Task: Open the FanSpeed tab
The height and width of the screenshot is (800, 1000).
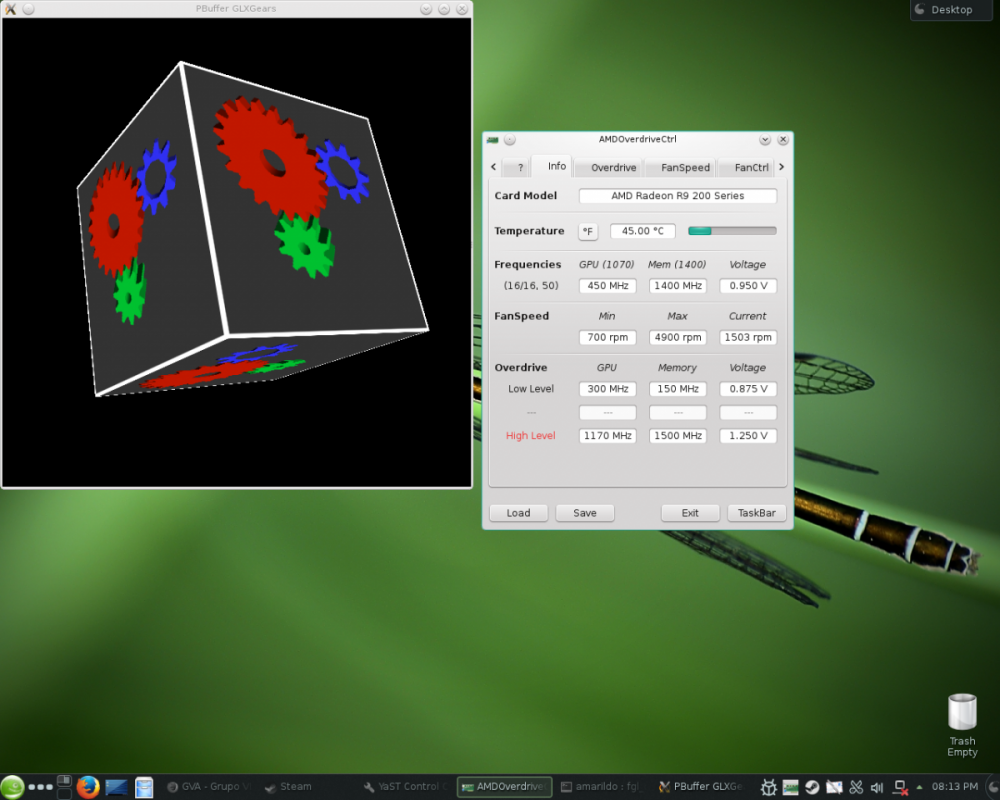Action: click(x=685, y=168)
